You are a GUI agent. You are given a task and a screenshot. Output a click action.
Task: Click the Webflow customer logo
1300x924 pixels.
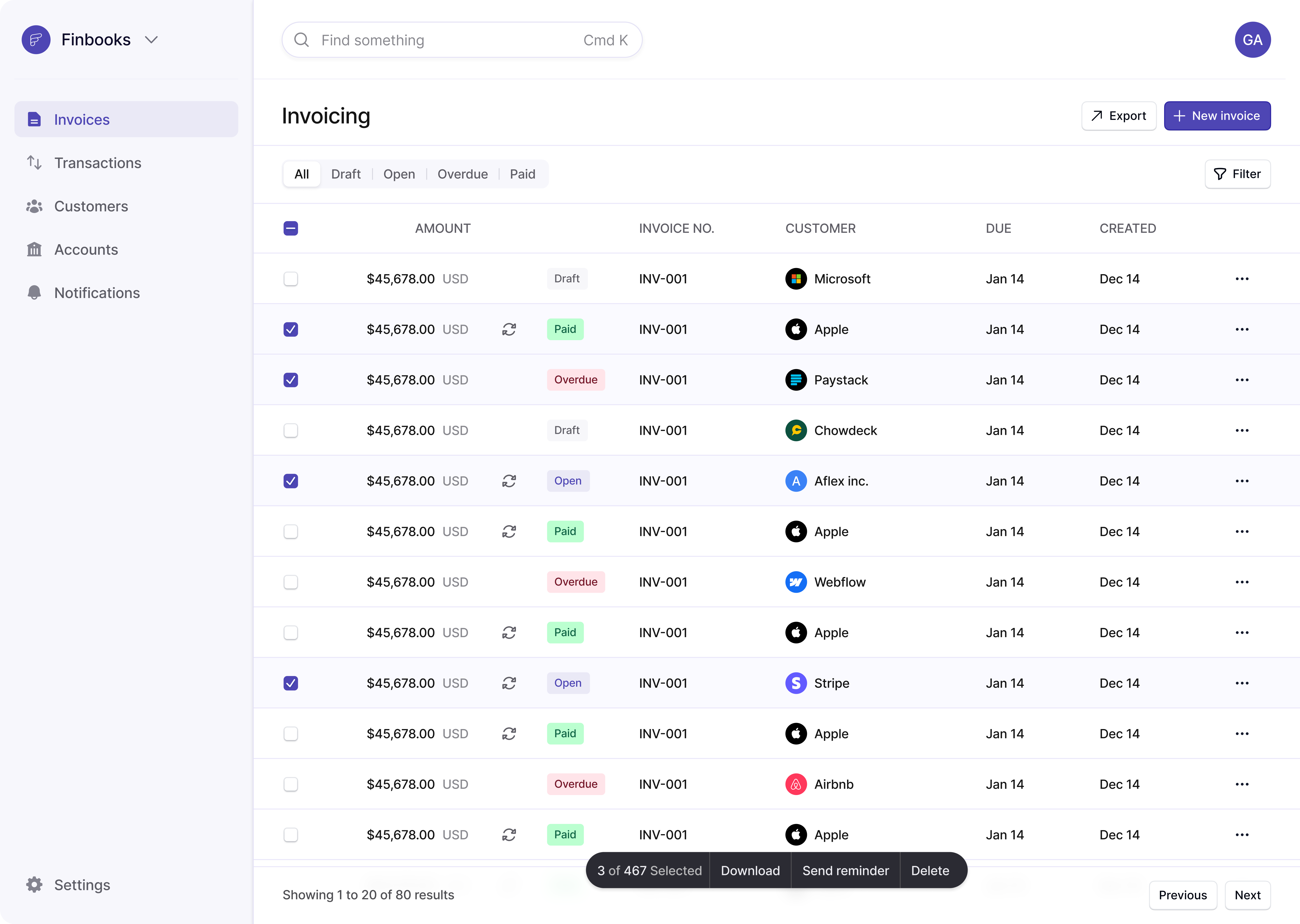(796, 582)
